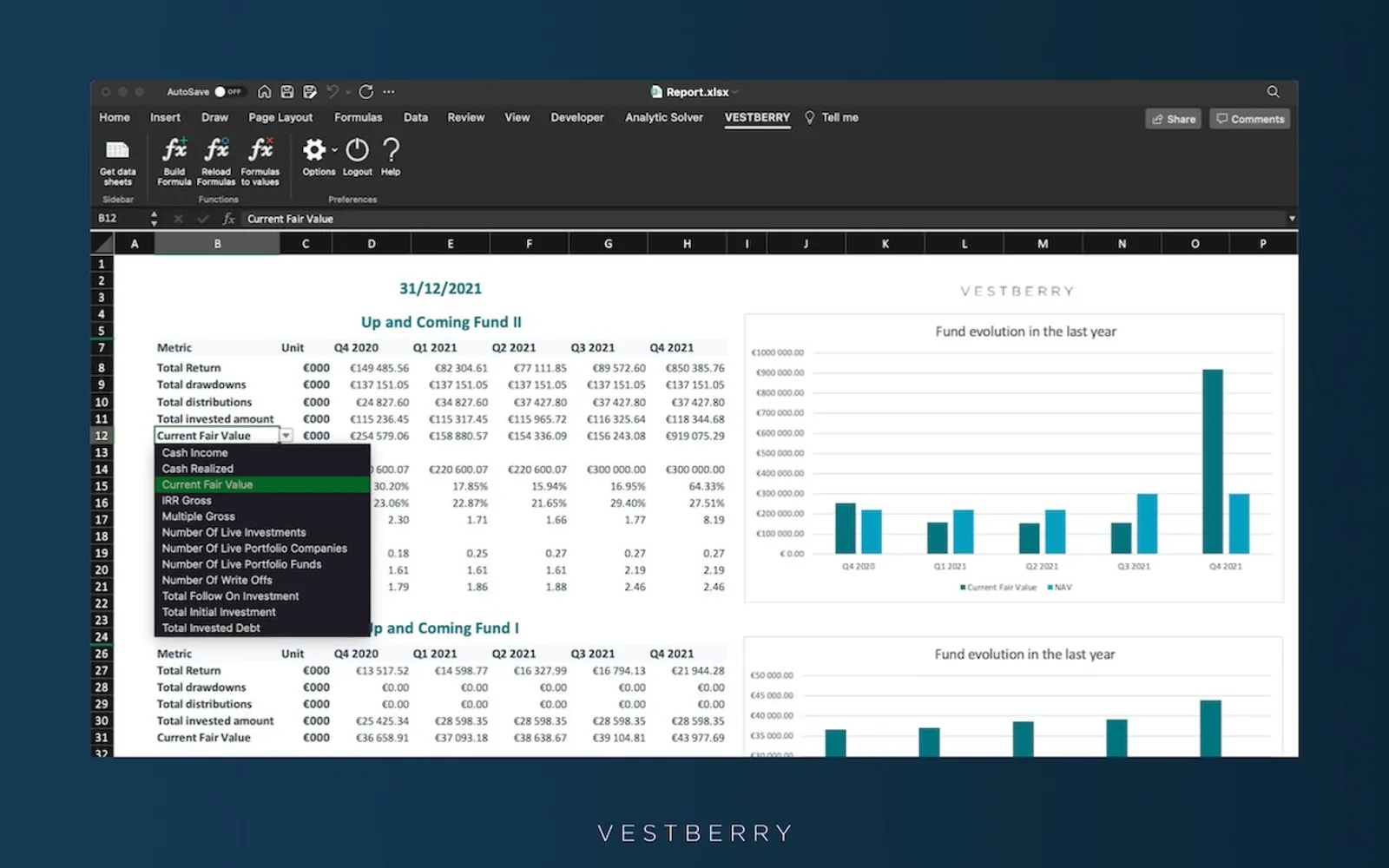The height and width of the screenshot is (868, 1389).
Task: Click the Reload Formulas icon
Action: click(x=216, y=149)
